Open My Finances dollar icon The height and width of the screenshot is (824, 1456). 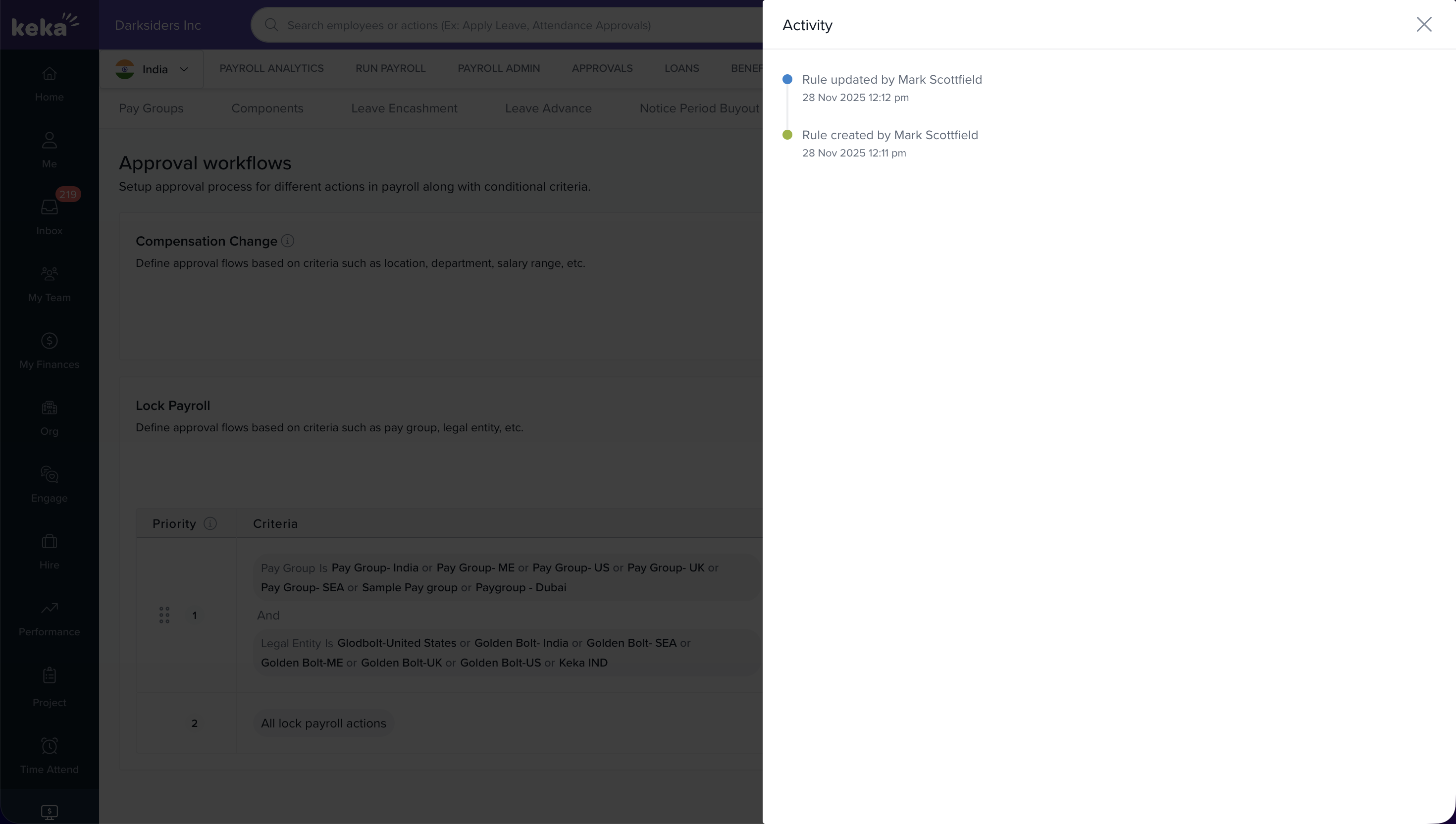(x=49, y=341)
